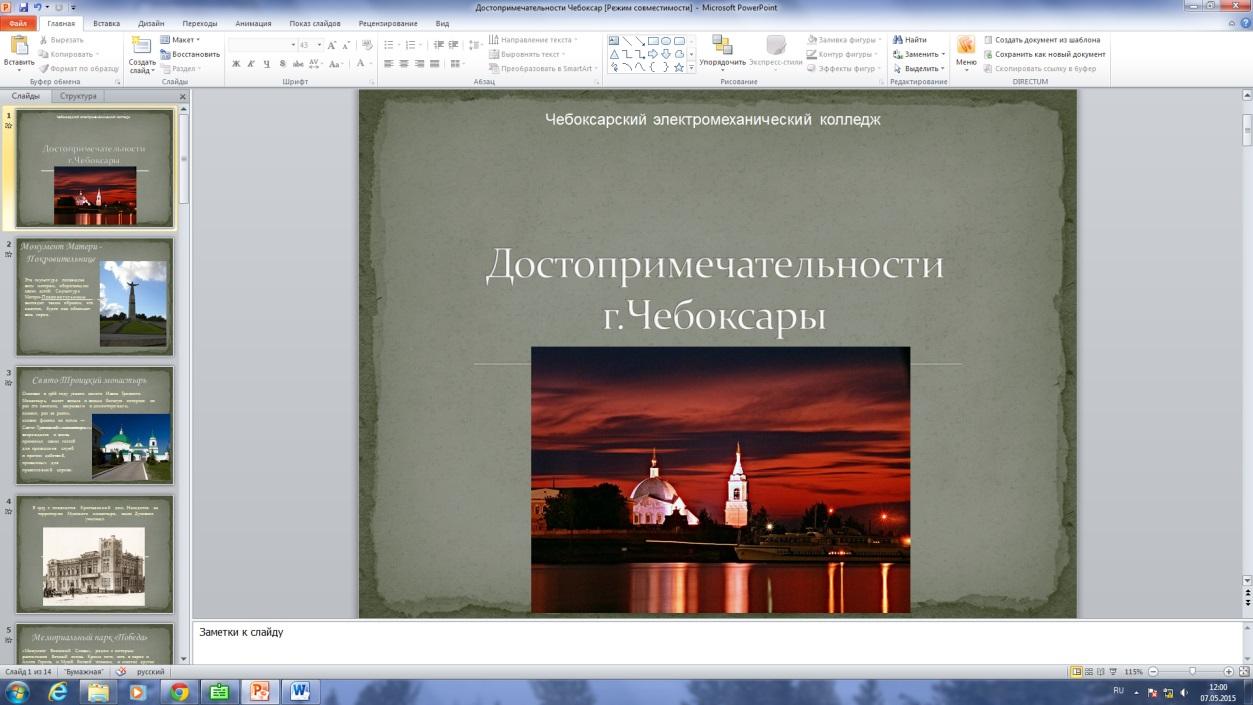Select slide 2 thumbnail Монумент Матери

pos(94,296)
